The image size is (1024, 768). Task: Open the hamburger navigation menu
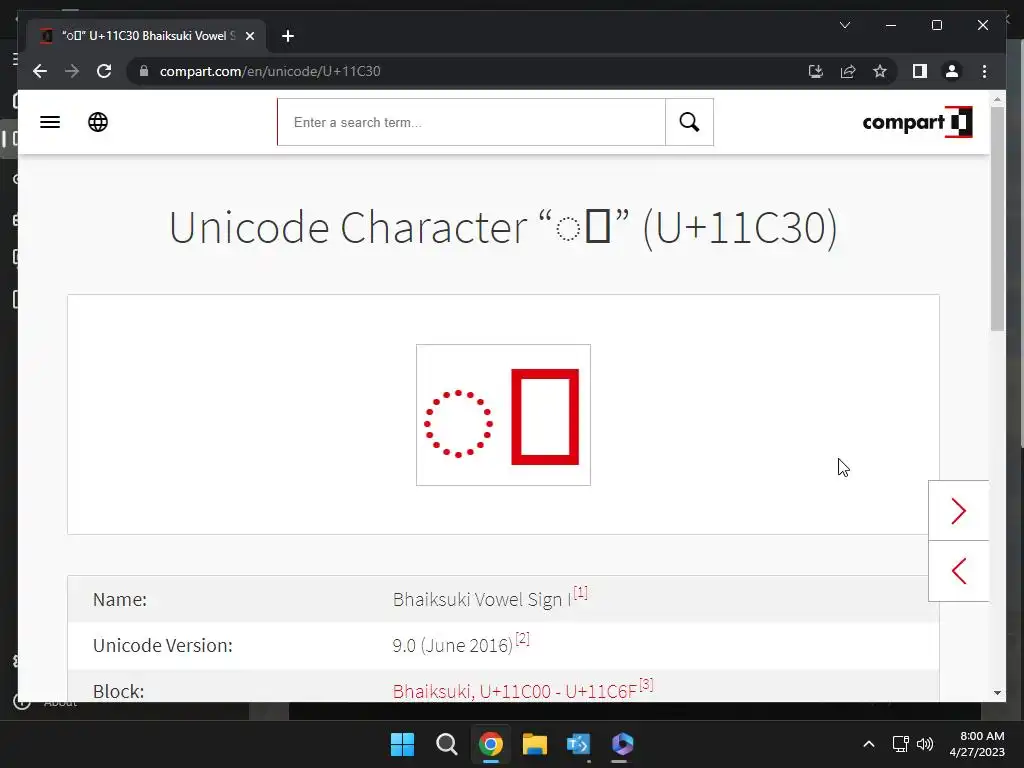[x=50, y=122]
